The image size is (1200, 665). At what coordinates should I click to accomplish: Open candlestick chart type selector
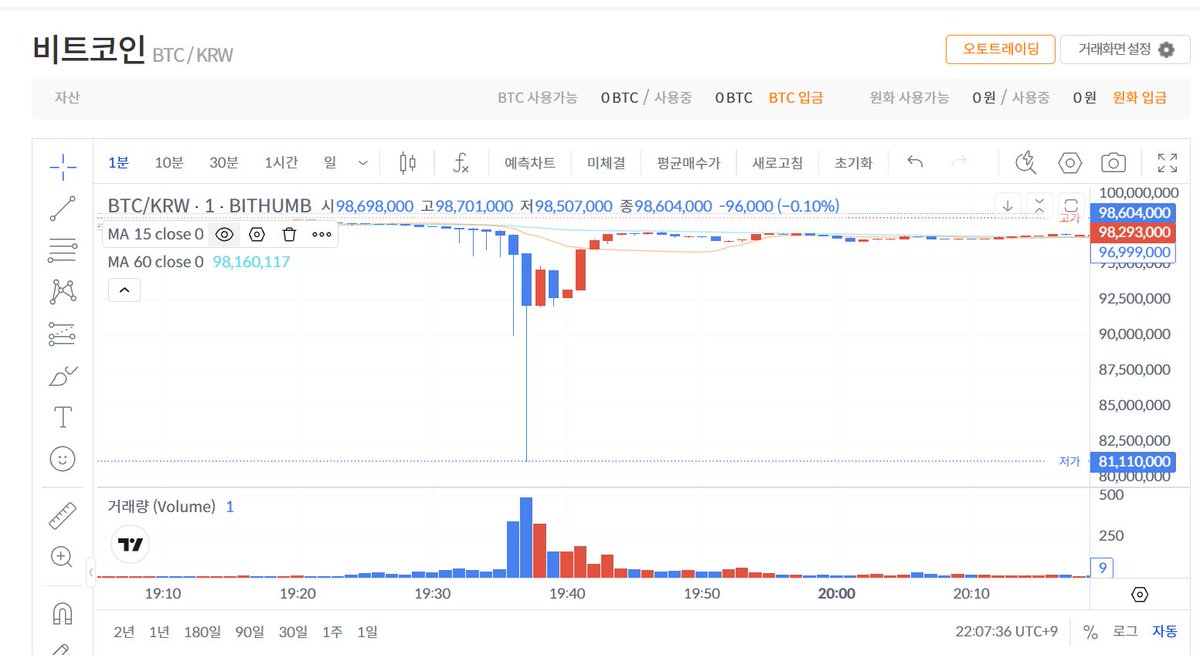407,163
